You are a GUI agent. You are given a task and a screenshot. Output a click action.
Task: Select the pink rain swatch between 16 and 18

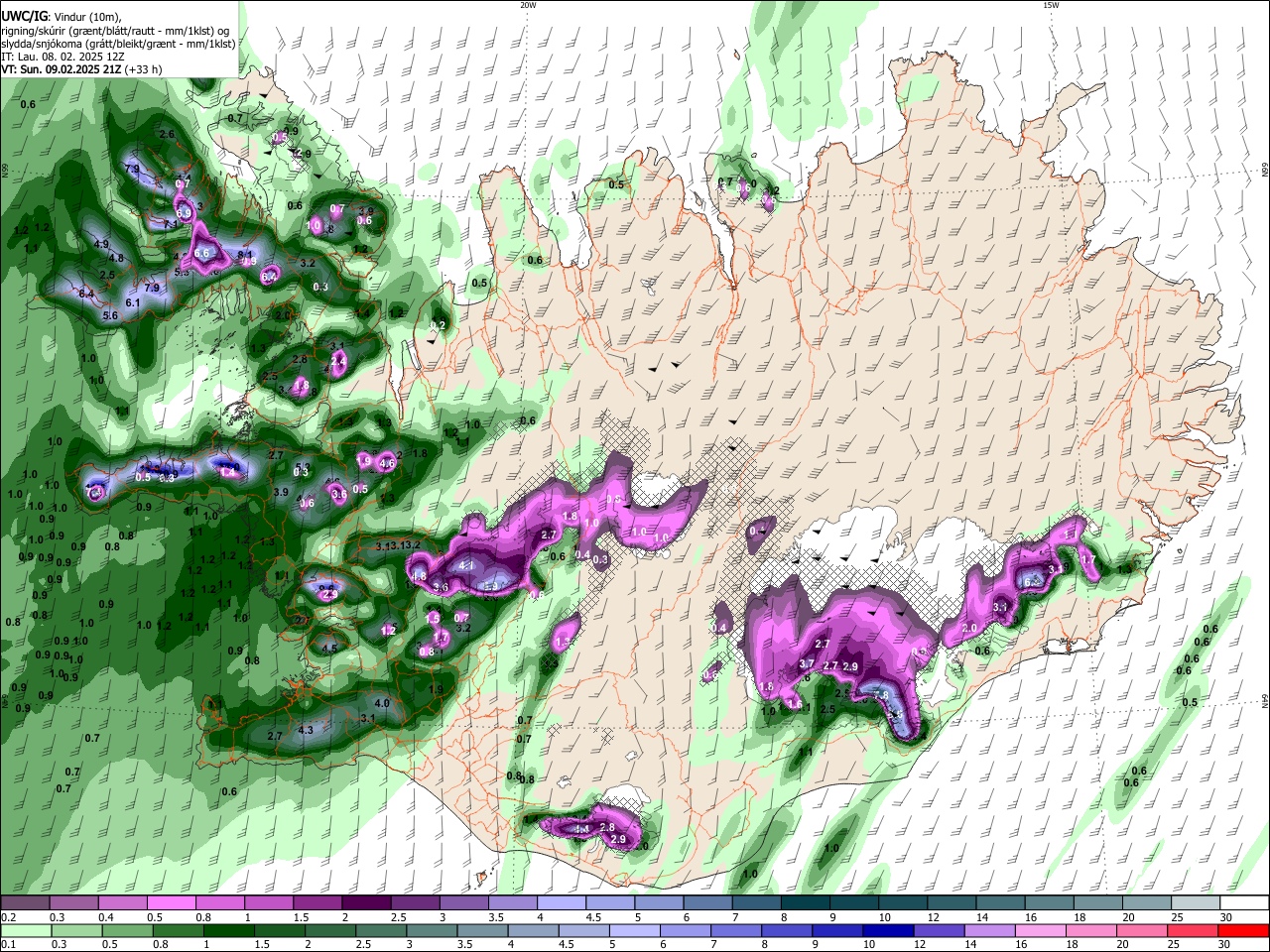click(x=1041, y=930)
